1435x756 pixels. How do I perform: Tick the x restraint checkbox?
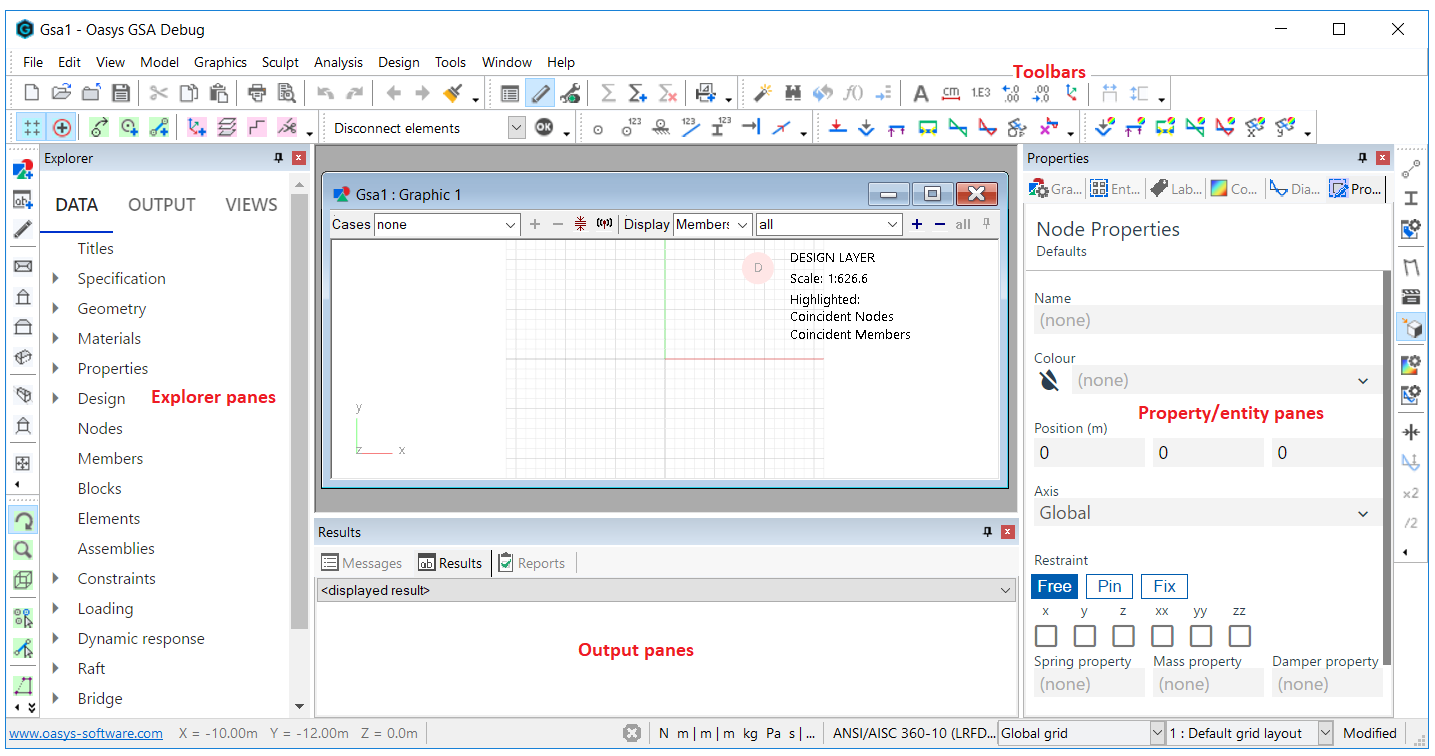[x=1046, y=636]
